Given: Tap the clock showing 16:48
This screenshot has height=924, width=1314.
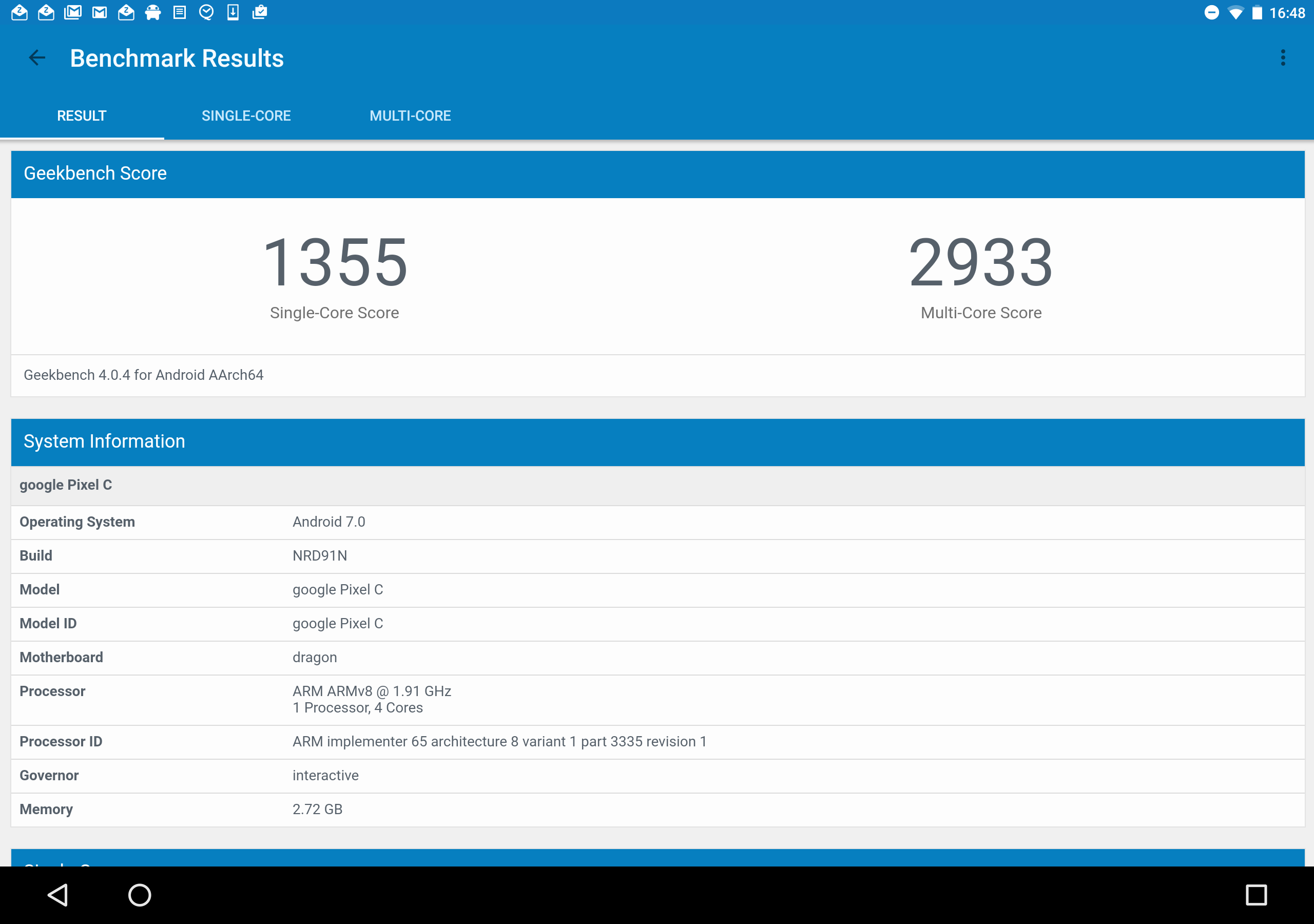Looking at the screenshot, I should pyautogui.click(x=1286, y=13).
